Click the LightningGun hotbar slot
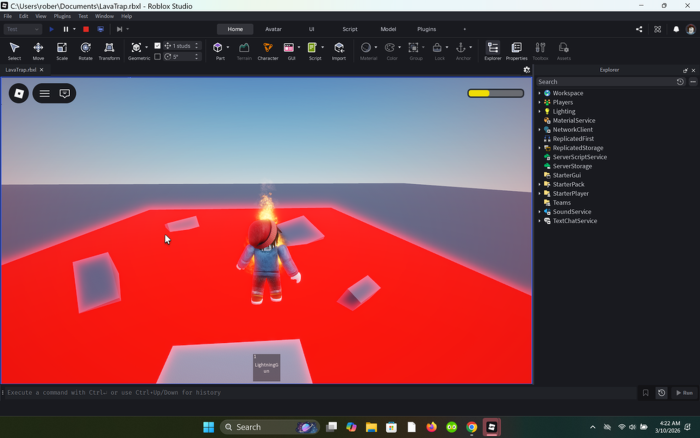This screenshot has width=700, height=438. [267, 367]
